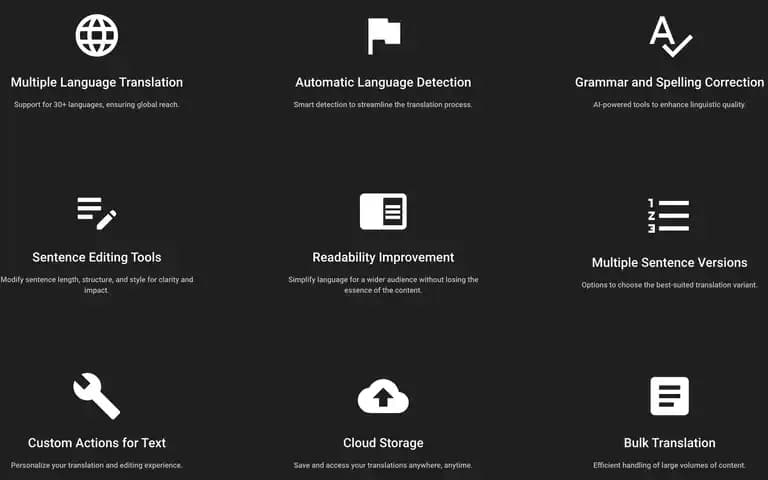Screen dimensions: 768x480
Task: Click the 'Efficient handling of large volumes' text
Action: 669,465
